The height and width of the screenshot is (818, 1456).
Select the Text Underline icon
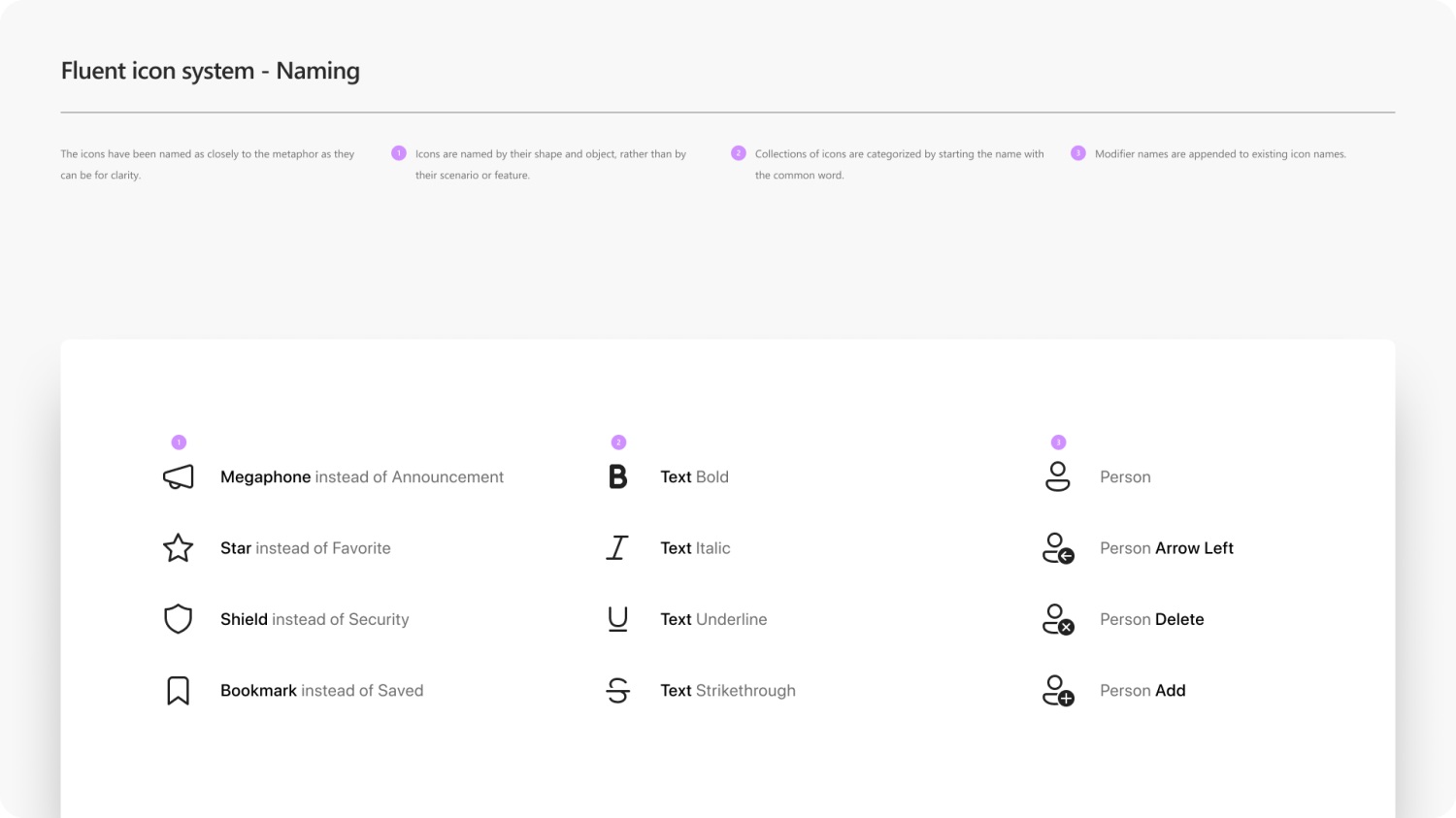point(618,619)
